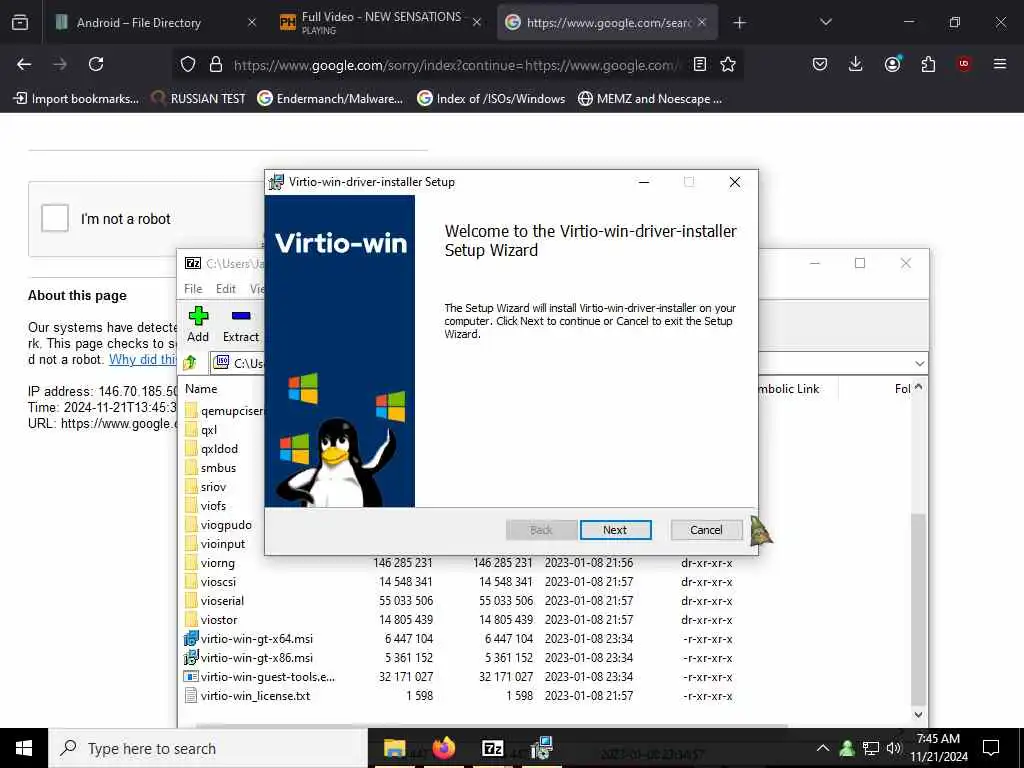Click Next in Virtio-win setup wizard
The height and width of the screenshot is (768, 1024).
(615, 530)
